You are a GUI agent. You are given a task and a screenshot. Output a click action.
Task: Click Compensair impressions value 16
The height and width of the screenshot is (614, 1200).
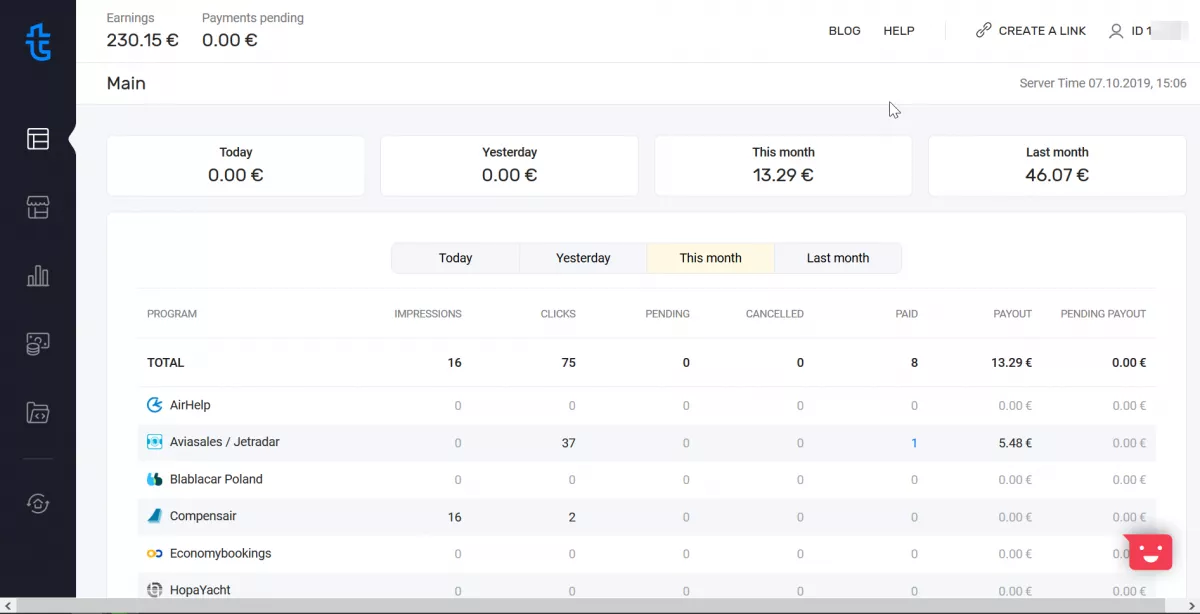(x=455, y=517)
